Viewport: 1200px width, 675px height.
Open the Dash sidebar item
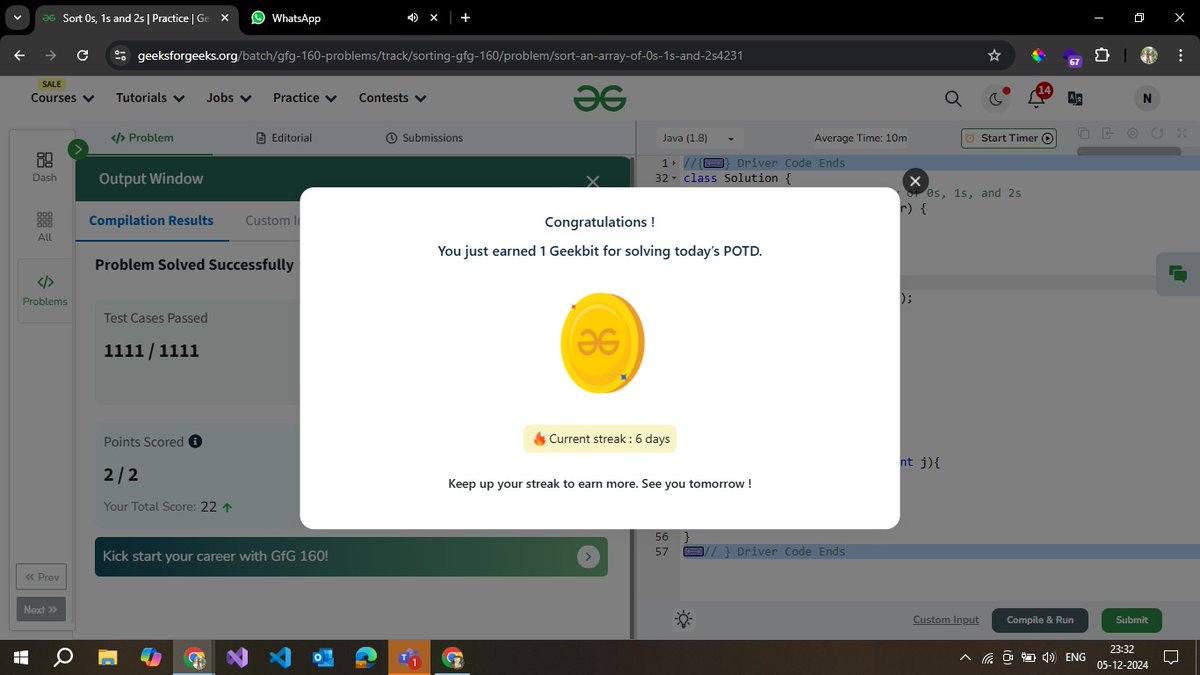coord(44,167)
